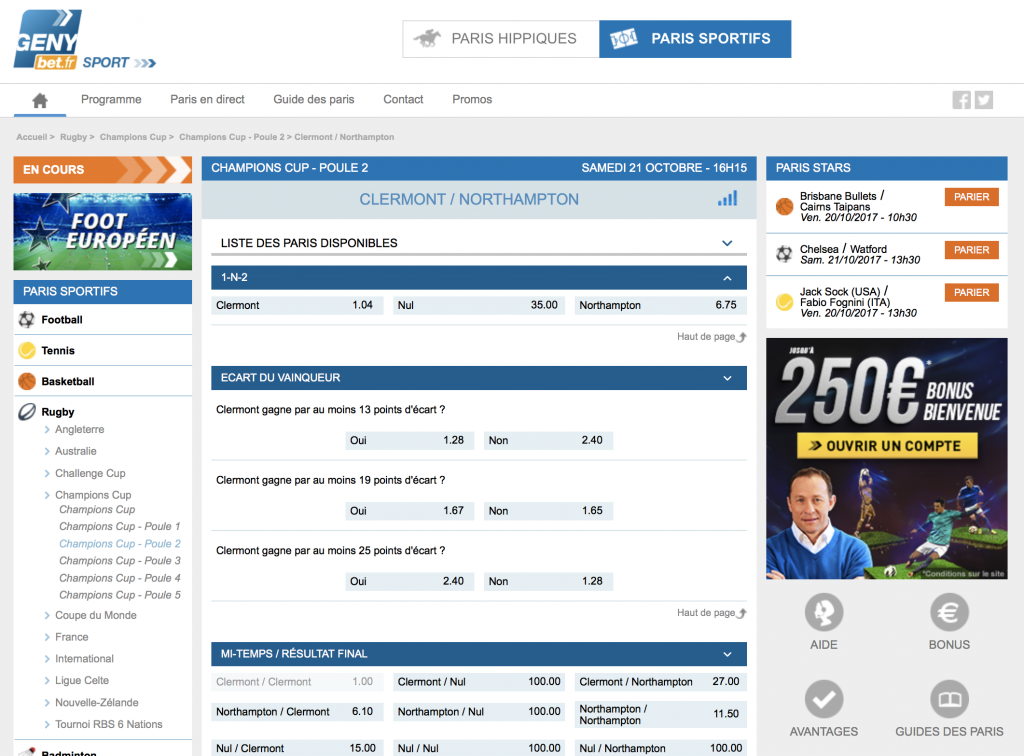The image size is (1024, 756).
Task: Open the Facebook page icon
Action: pyautogui.click(x=961, y=100)
